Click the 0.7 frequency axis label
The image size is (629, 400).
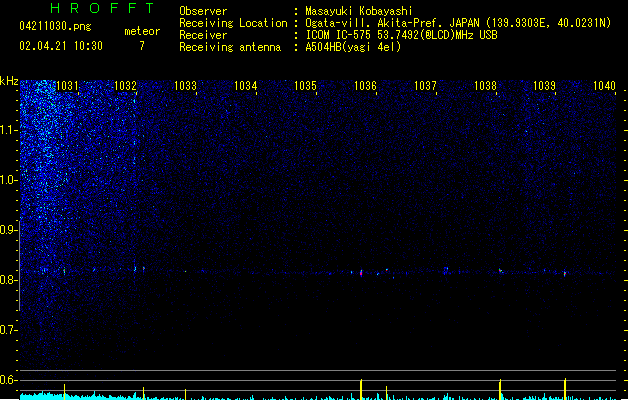pos(8,330)
